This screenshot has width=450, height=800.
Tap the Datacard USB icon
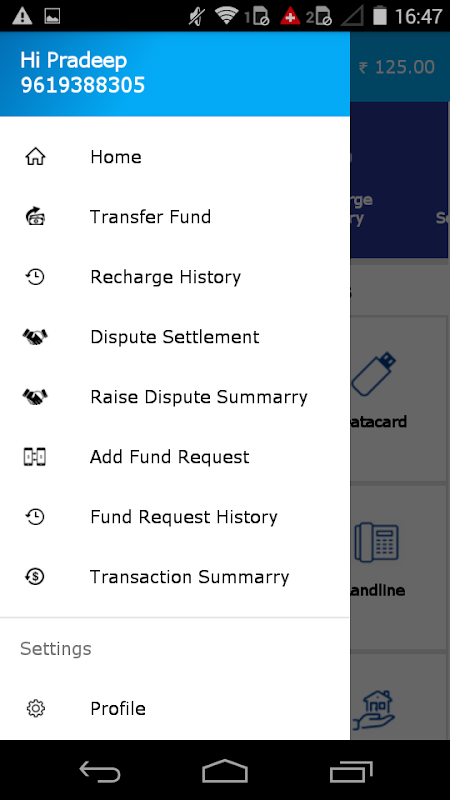tap(374, 374)
